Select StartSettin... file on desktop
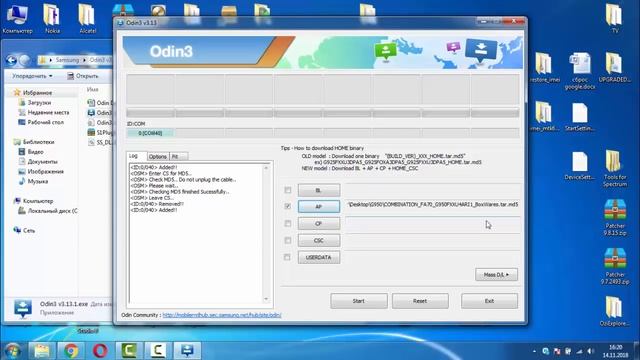 (580, 117)
